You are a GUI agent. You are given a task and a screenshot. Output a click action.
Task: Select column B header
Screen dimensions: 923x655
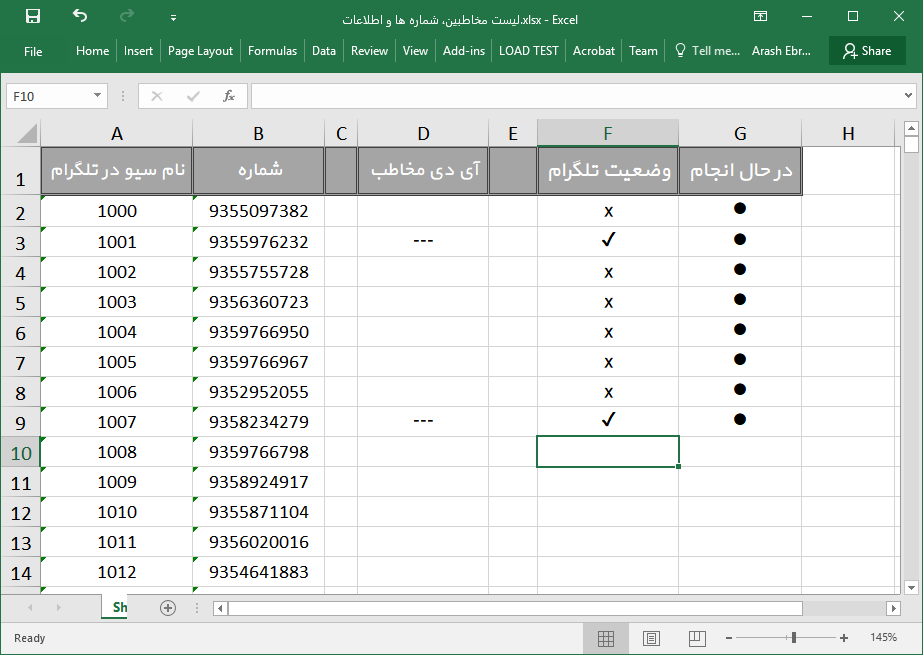[258, 134]
